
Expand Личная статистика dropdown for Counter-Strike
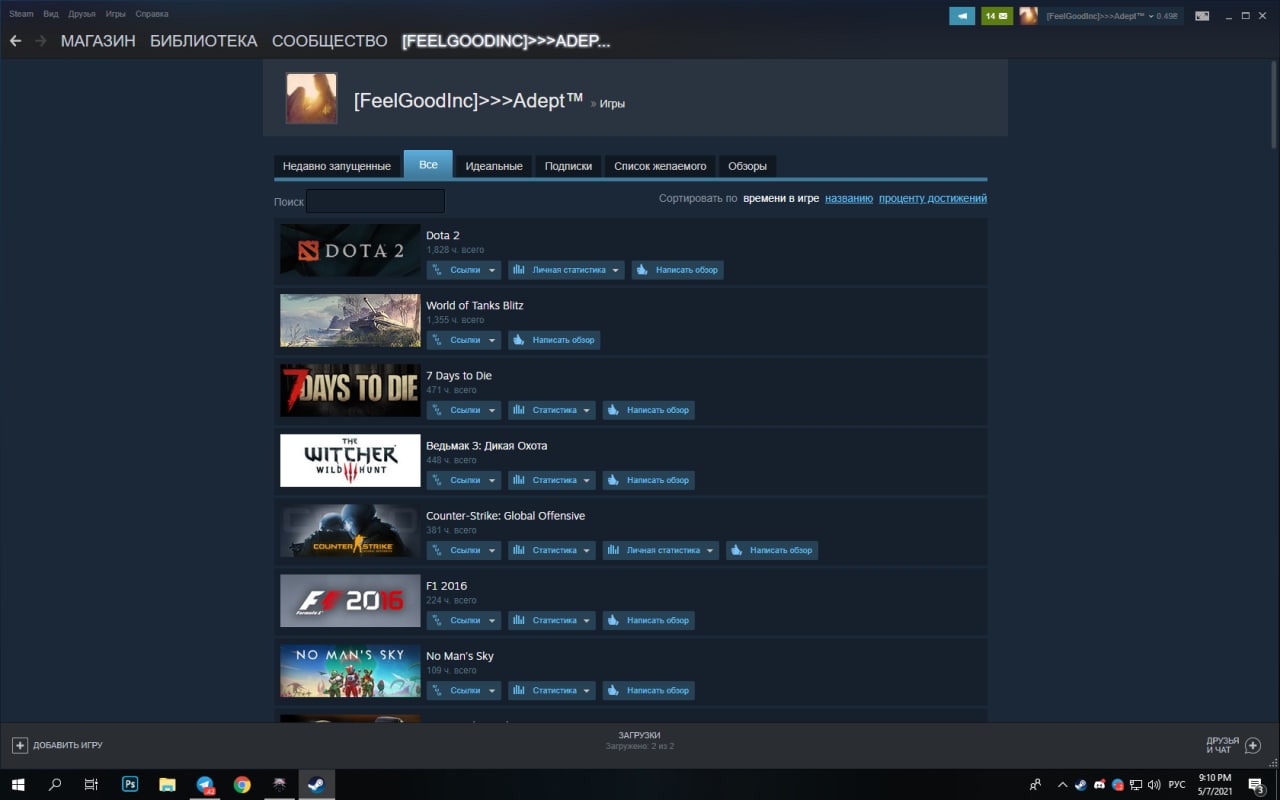[660, 550]
